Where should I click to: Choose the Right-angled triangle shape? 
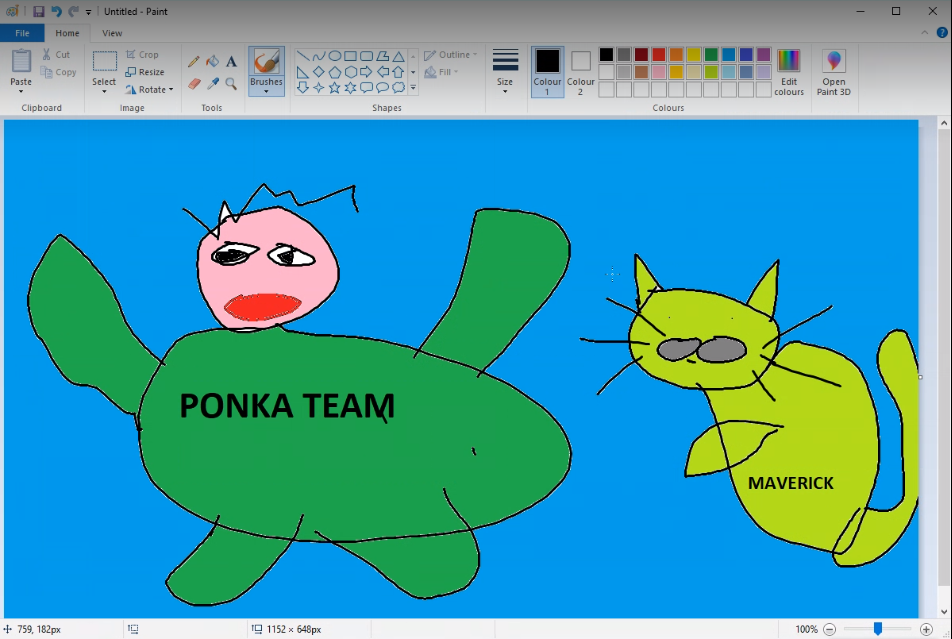coord(302,72)
